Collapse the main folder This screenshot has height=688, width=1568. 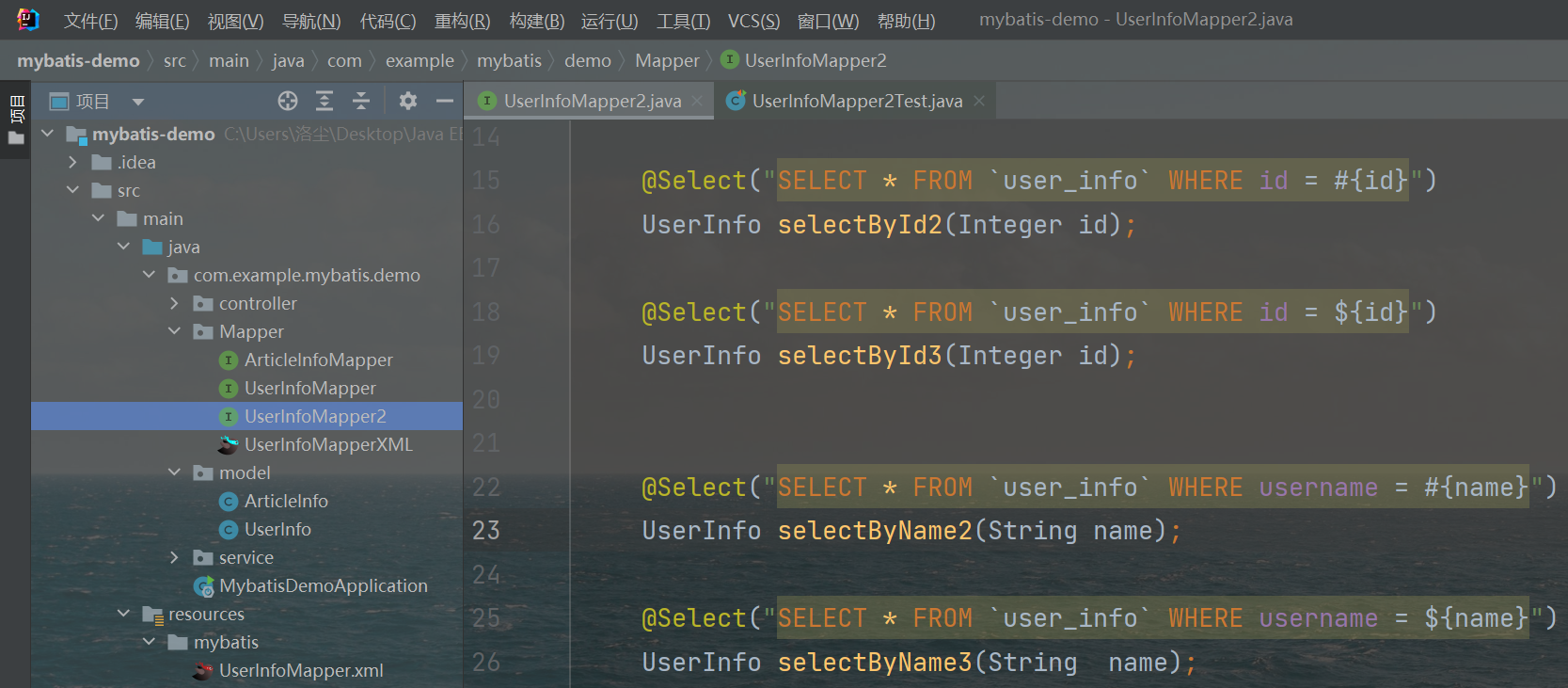pos(98,218)
